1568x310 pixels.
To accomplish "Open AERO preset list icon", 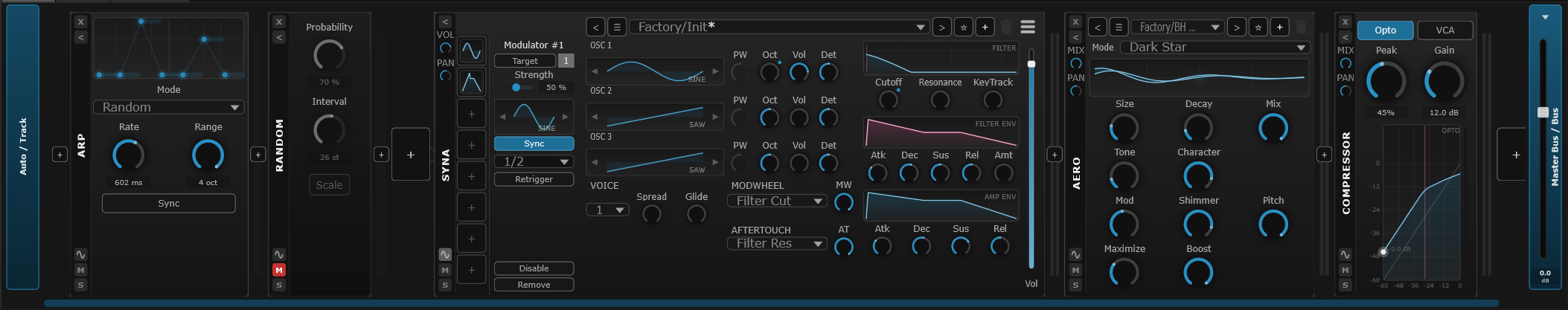I will pos(1119,28).
